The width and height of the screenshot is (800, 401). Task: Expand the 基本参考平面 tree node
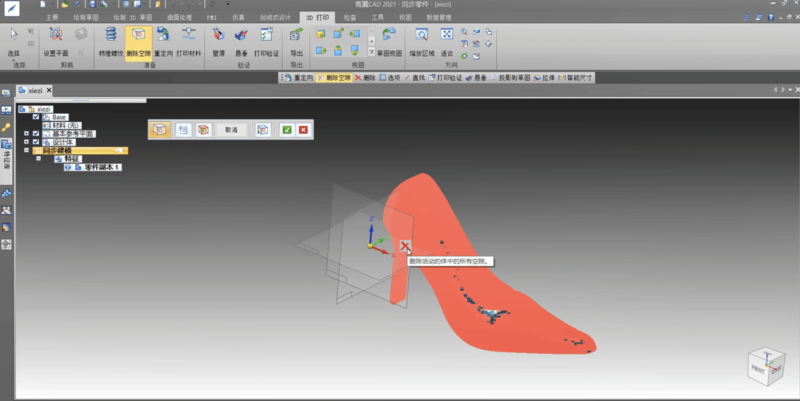pos(26,133)
